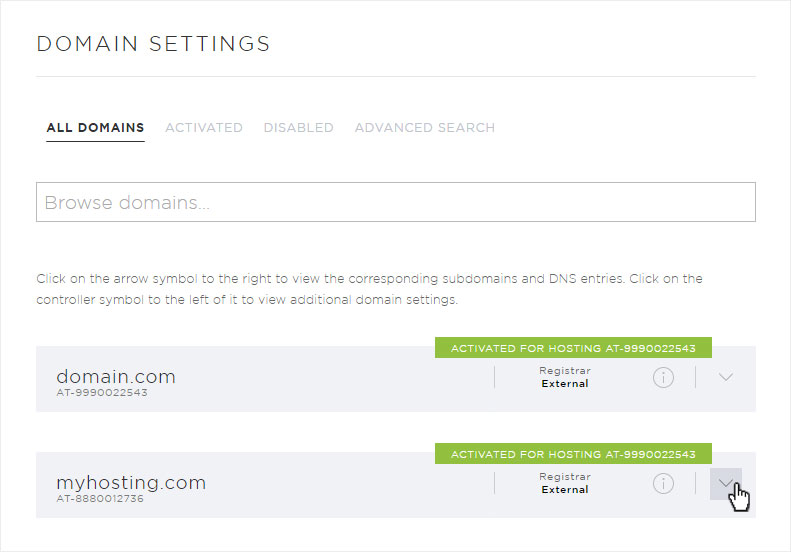Focus the Browse domains search field
This screenshot has width=791, height=552.
click(396, 202)
